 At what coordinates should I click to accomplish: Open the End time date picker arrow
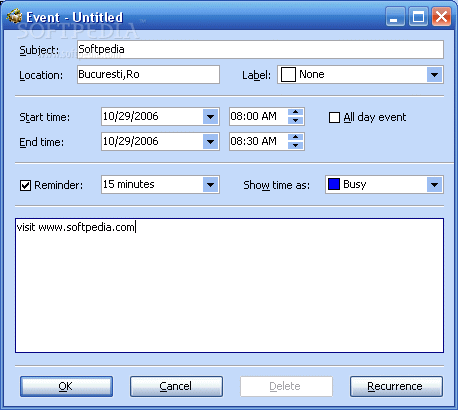click(x=210, y=142)
